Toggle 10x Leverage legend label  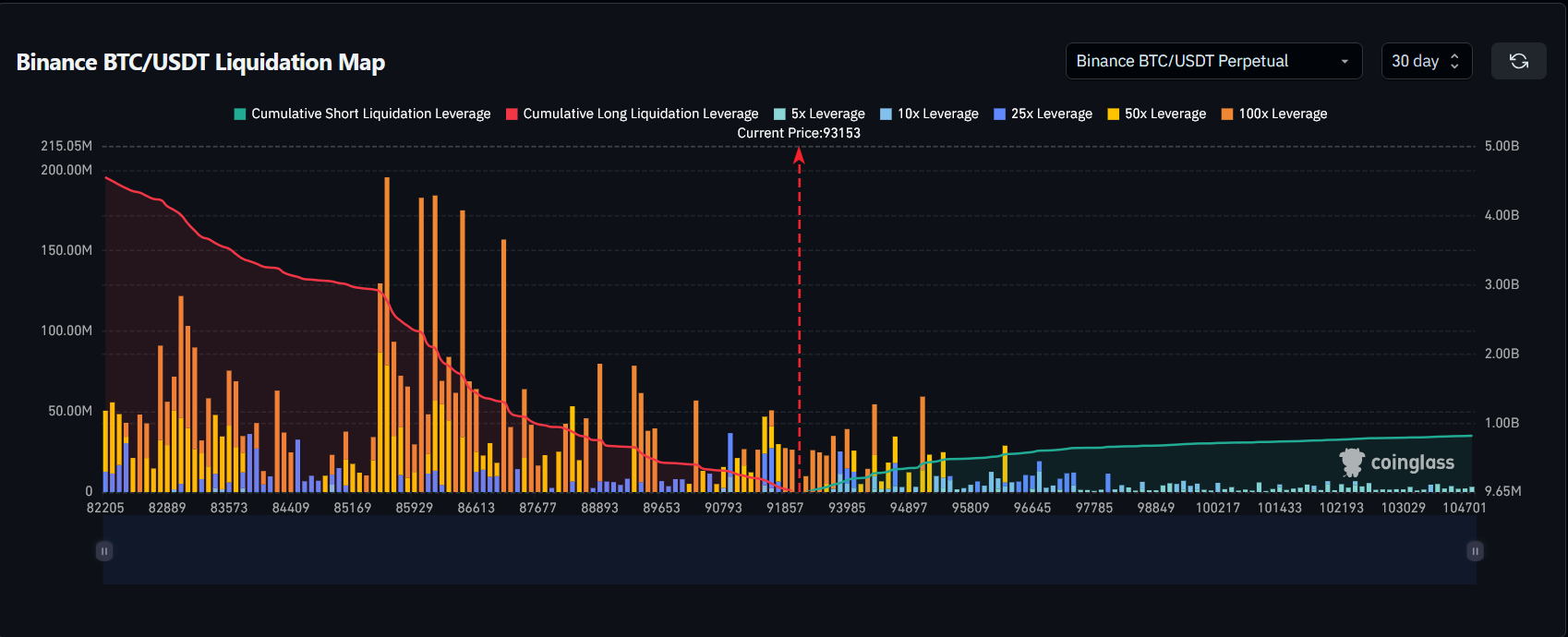pos(937,114)
